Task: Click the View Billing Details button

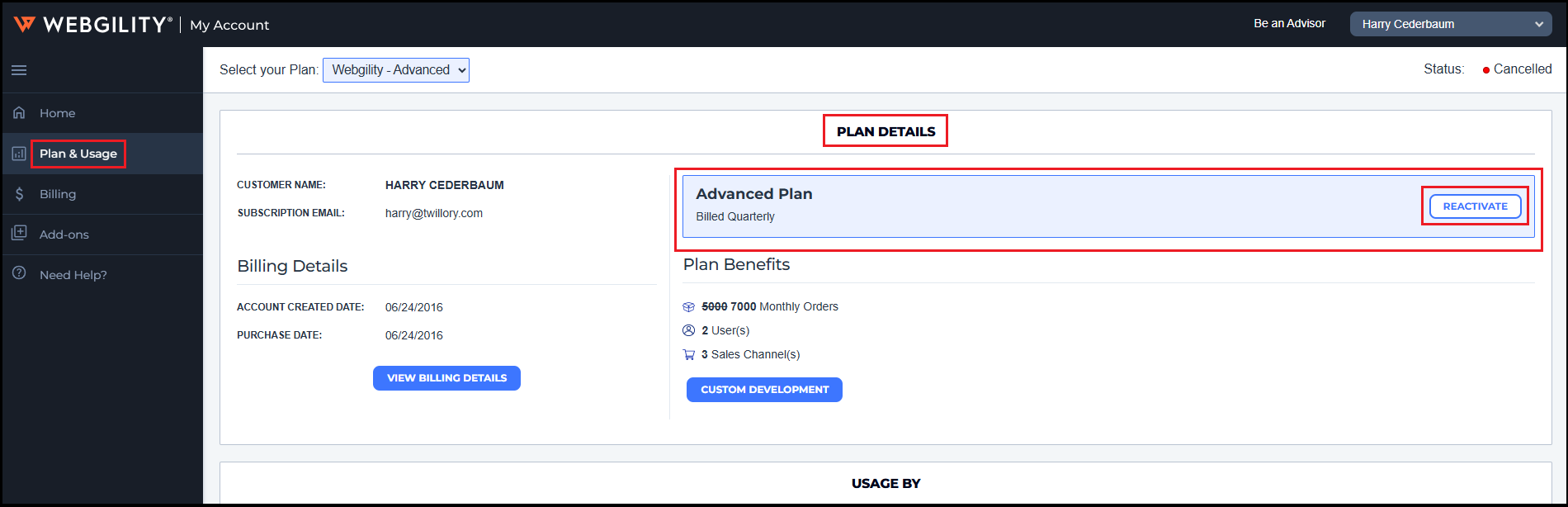Action: tap(446, 378)
